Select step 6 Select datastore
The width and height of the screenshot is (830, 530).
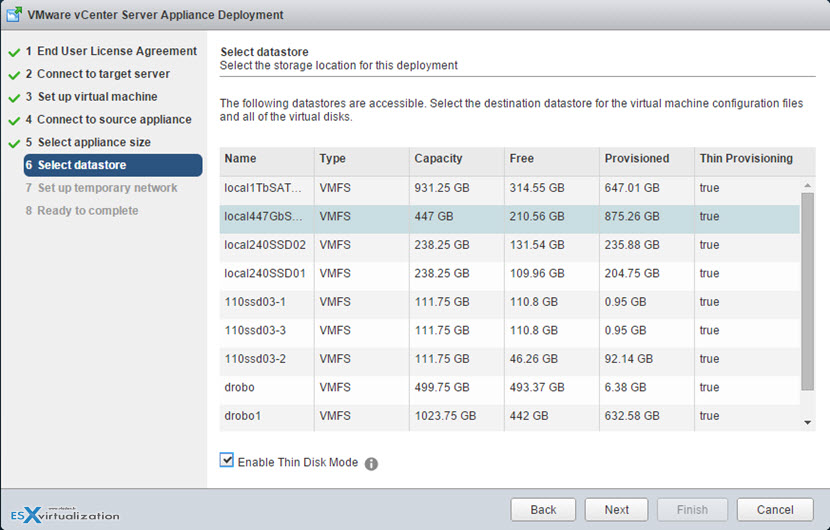[x=113, y=165]
